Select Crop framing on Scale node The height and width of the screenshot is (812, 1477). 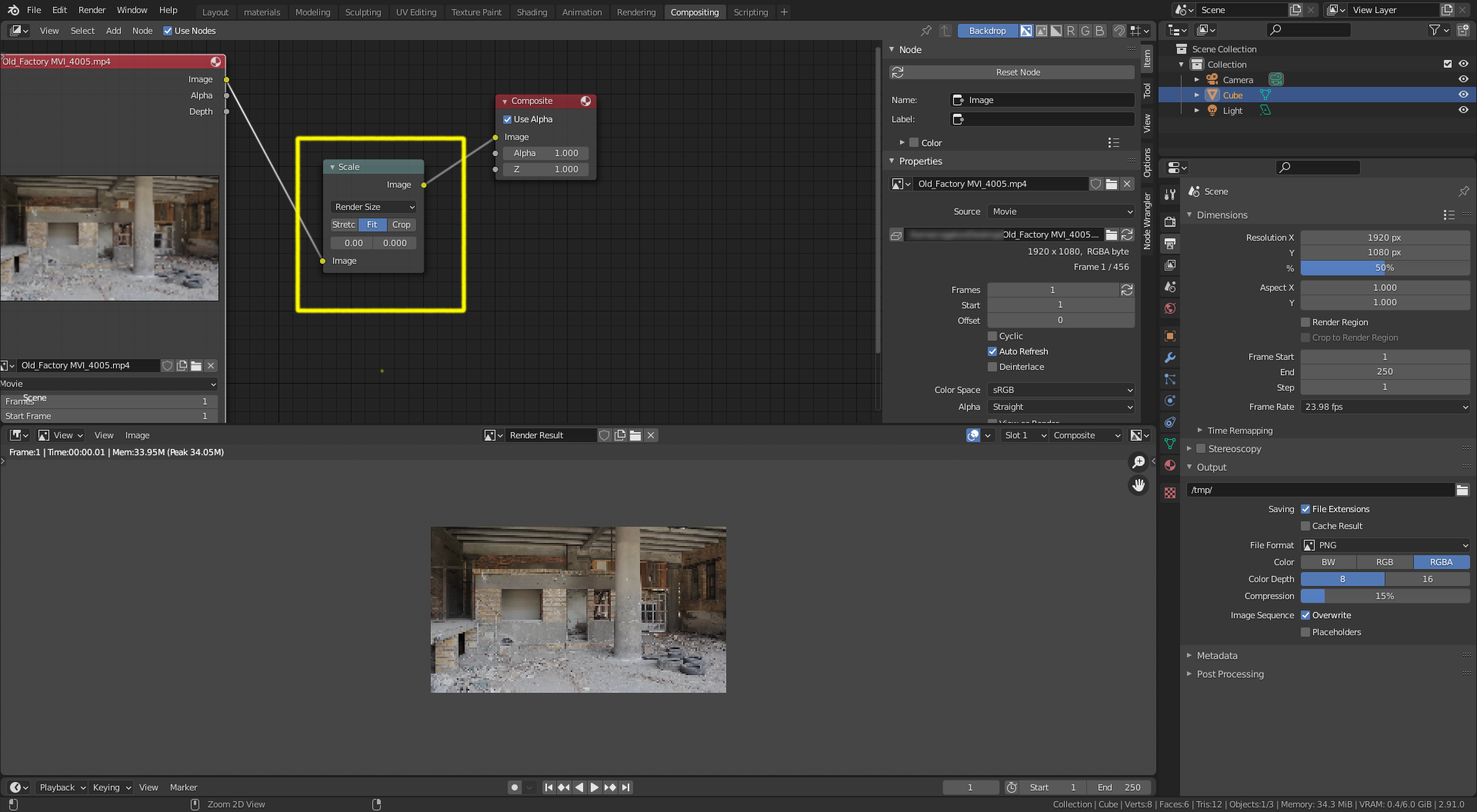point(402,225)
